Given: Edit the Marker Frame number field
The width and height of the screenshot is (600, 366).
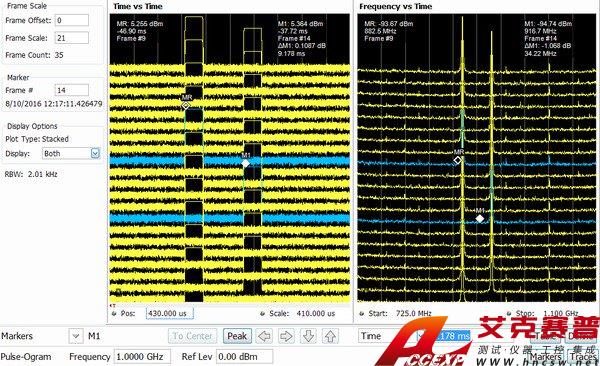Looking at the screenshot, I should [x=72, y=90].
